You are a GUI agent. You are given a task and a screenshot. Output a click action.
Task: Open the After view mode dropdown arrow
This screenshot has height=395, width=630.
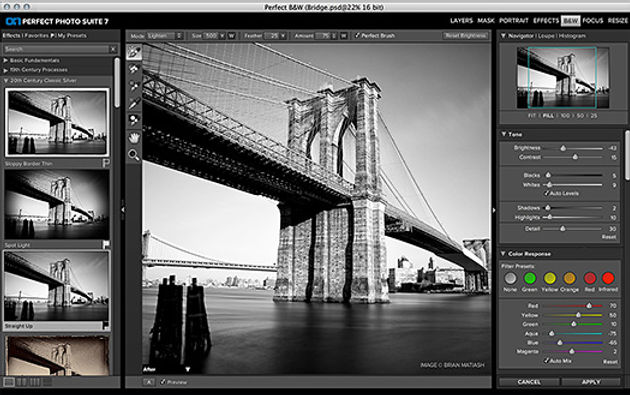[187, 369]
